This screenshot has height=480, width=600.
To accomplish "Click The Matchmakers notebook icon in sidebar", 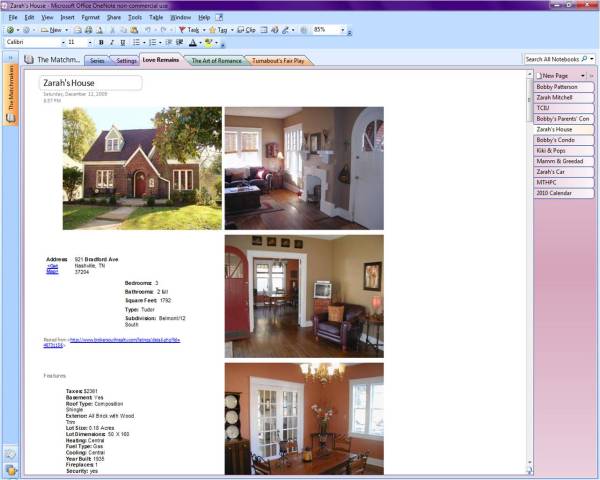I will 10,117.
